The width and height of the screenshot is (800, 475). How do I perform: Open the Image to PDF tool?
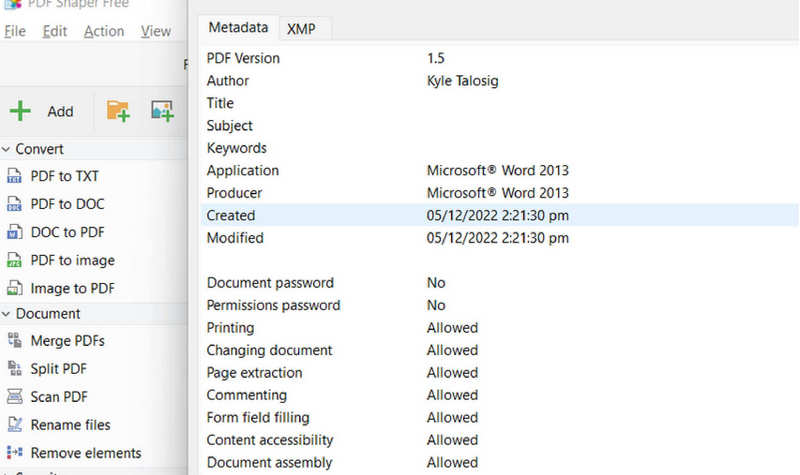72,288
